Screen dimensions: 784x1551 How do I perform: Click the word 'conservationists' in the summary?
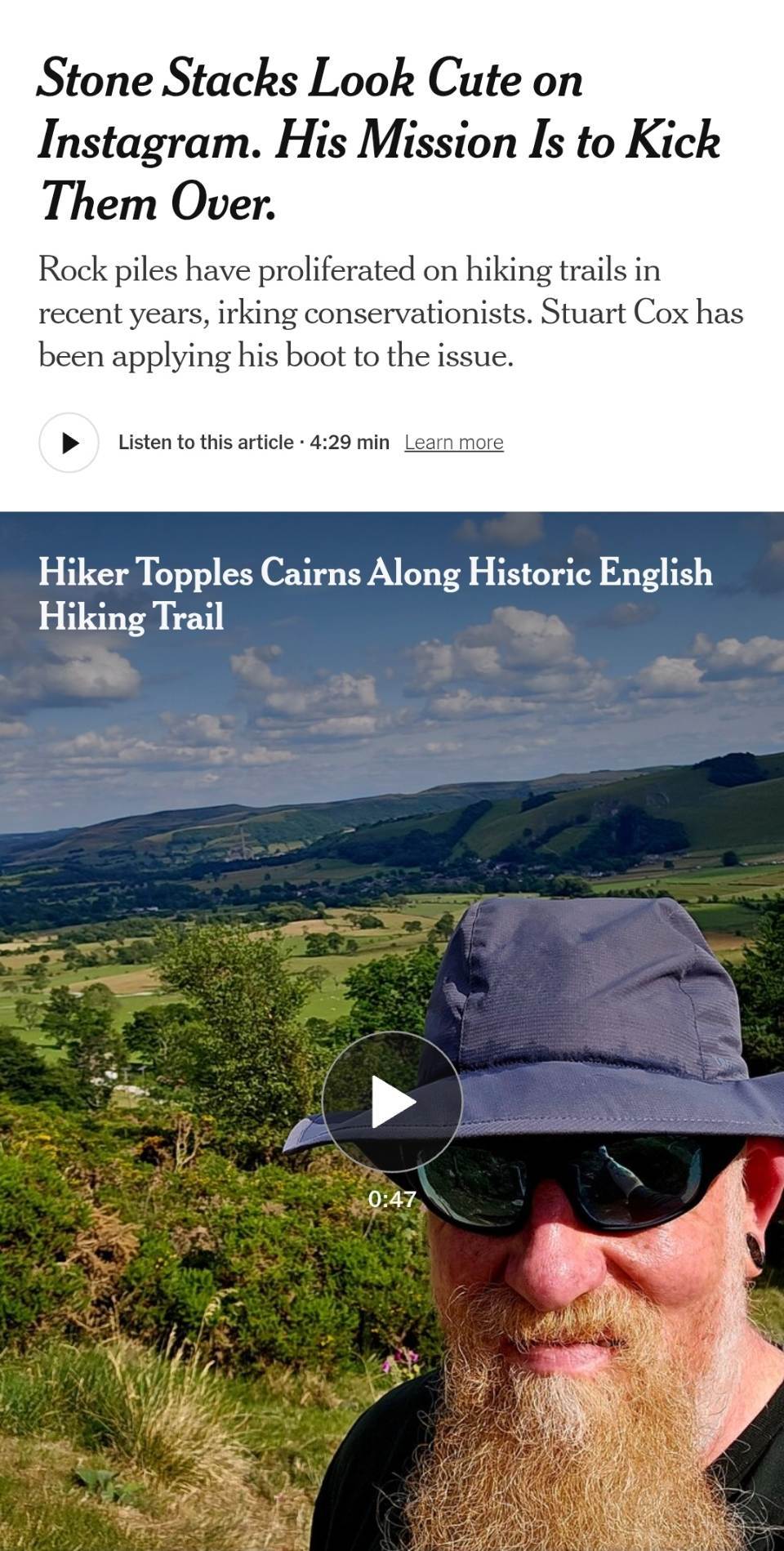pyautogui.click(x=421, y=313)
